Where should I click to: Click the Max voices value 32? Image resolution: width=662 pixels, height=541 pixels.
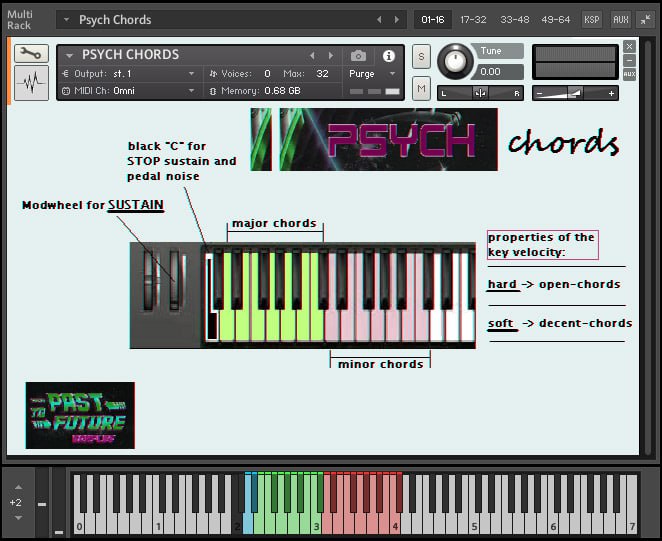322,73
